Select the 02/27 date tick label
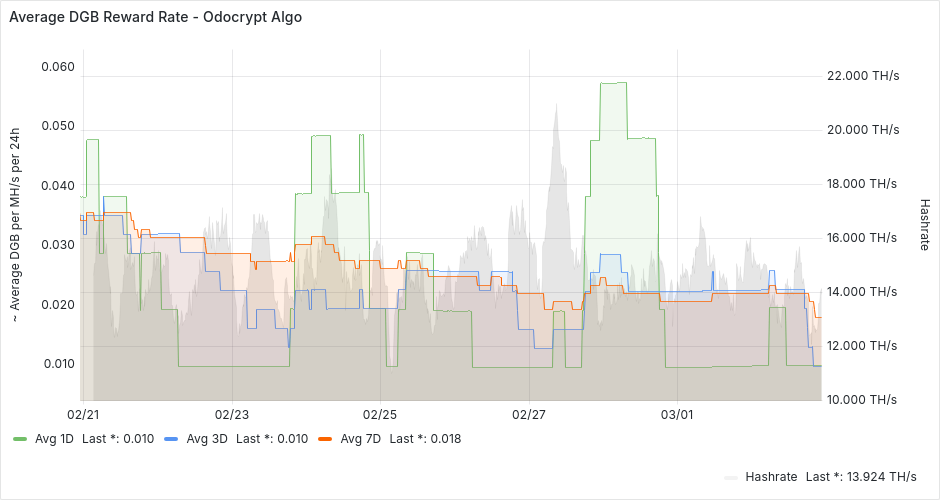Screen dimensions: 940x500 [x=528, y=414]
